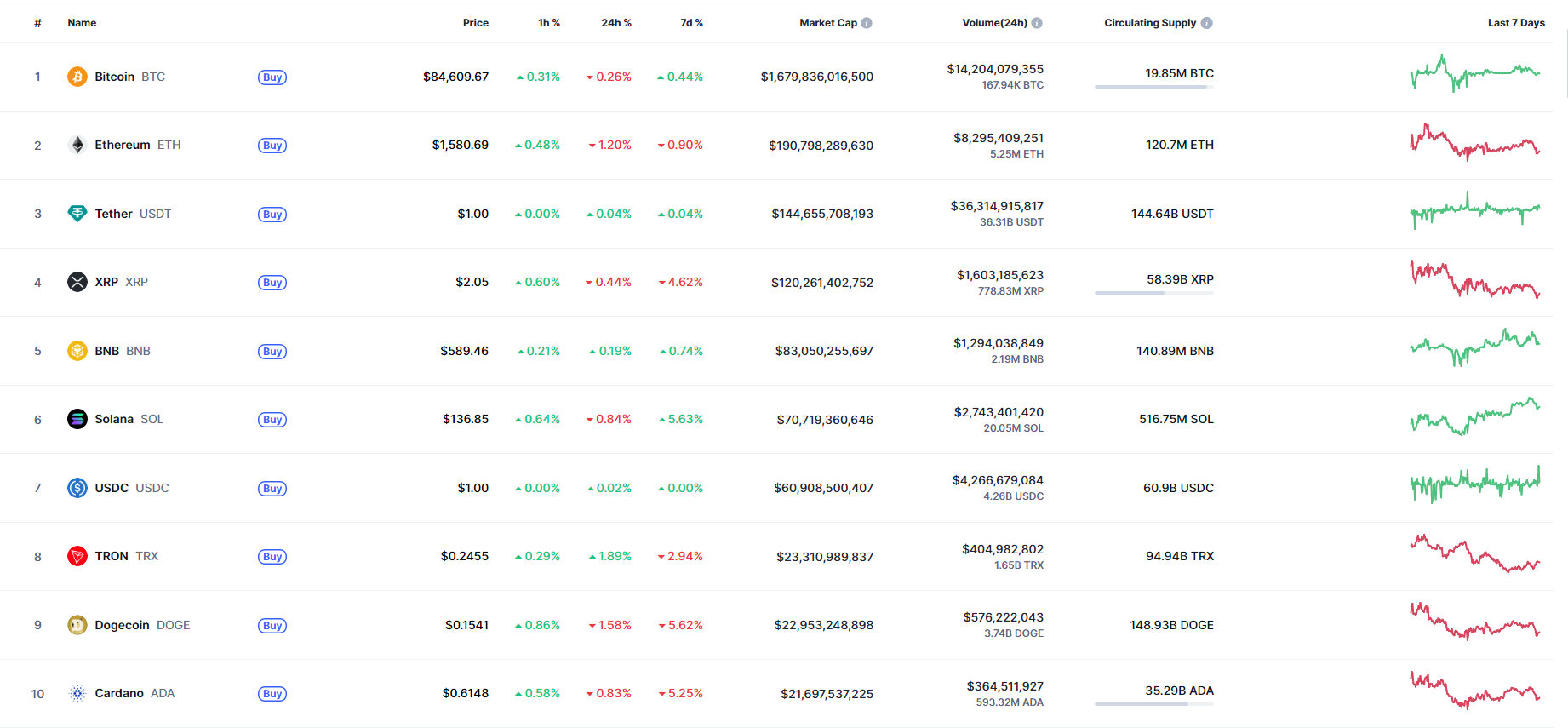Image resolution: width=1568 pixels, height=728 pixels.
Task: Click the Dogecoin coin logo
Action: pyautogui.click(x=77, y=625)
